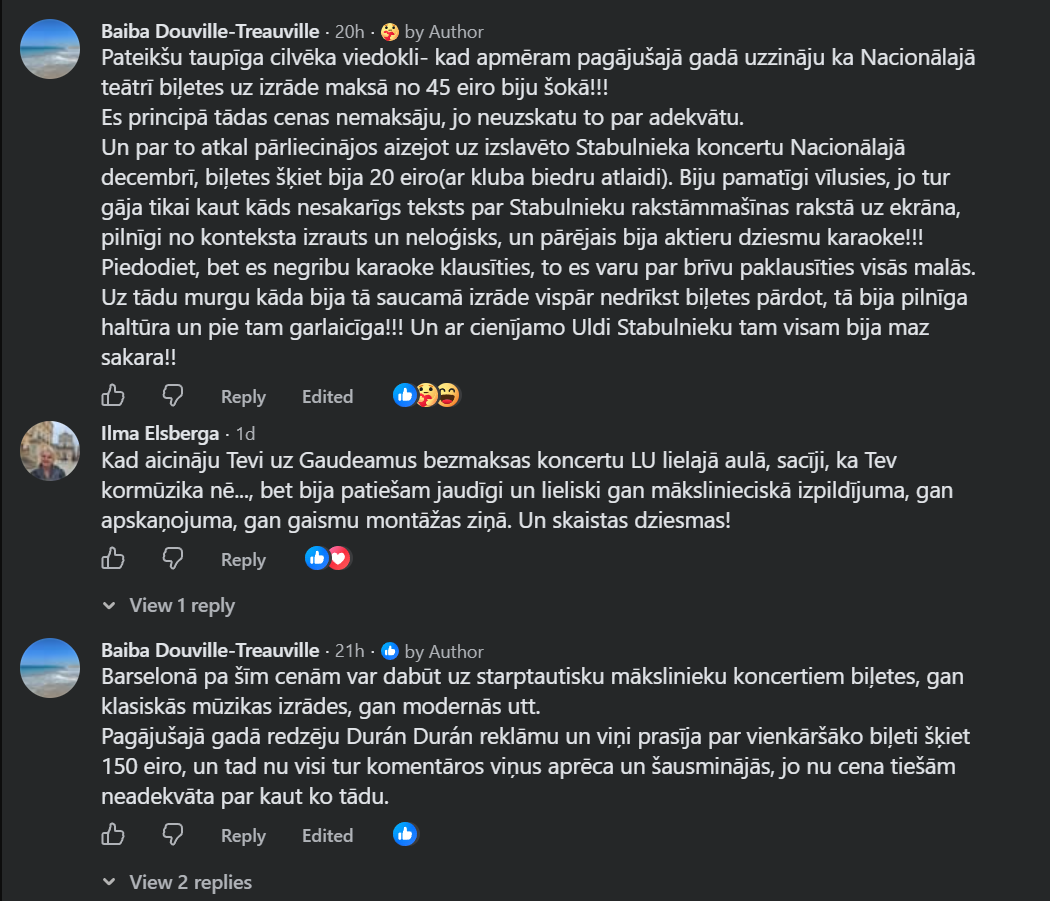
Task: Show the like and heart reactions on Ilma's comment
Action: 327,558
